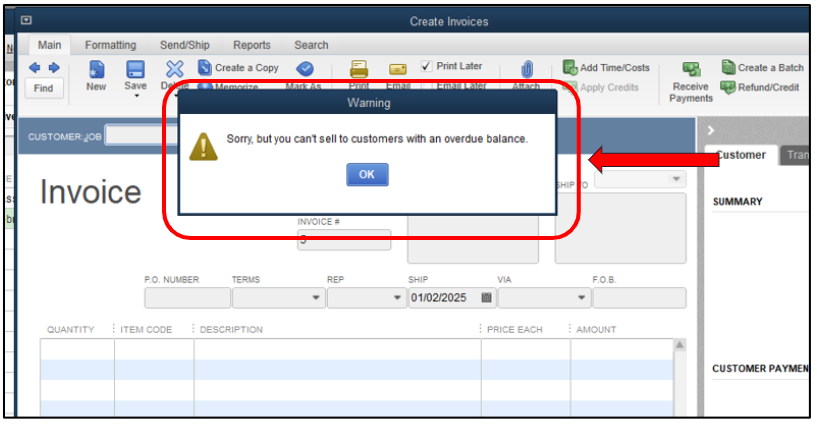This screenshot has width=817, height=424.
Task: Click the first Quantity cell
Action: (77, 350)
